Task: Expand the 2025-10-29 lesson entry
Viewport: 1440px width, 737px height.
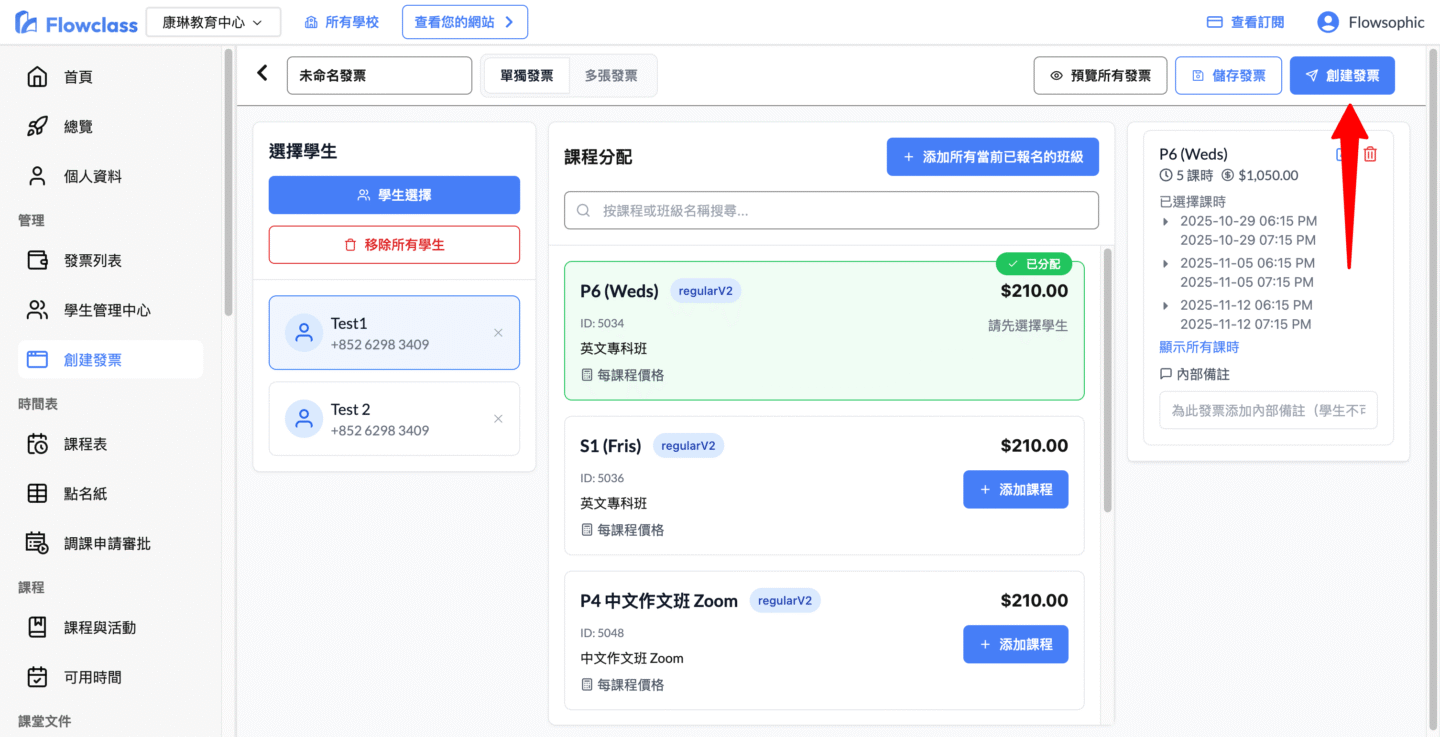Action: [x=1166, y=221]
